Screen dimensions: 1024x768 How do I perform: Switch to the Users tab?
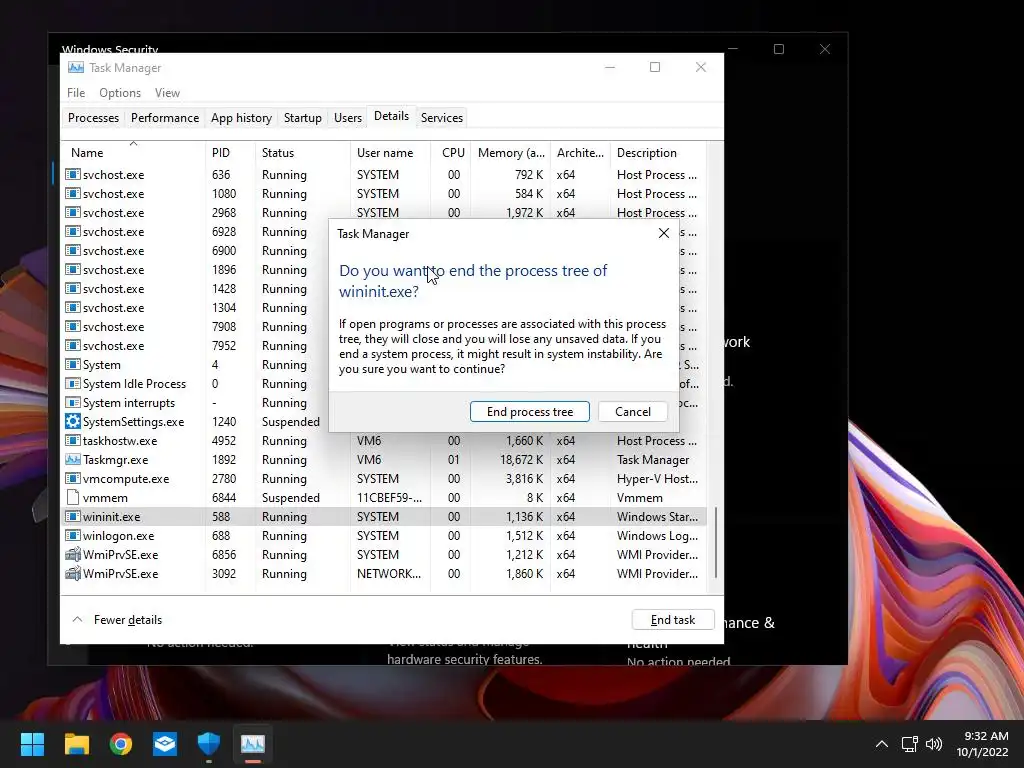coord(347,118)
